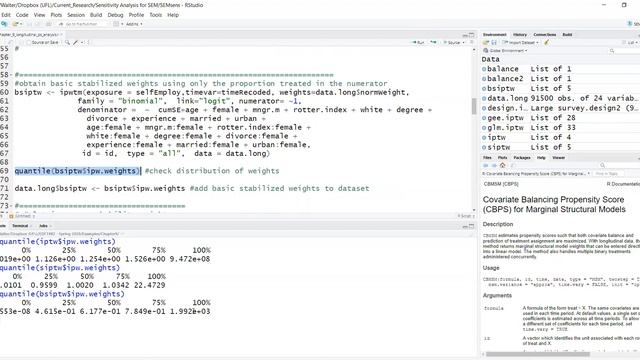Open the Session menu

(76, 15)
